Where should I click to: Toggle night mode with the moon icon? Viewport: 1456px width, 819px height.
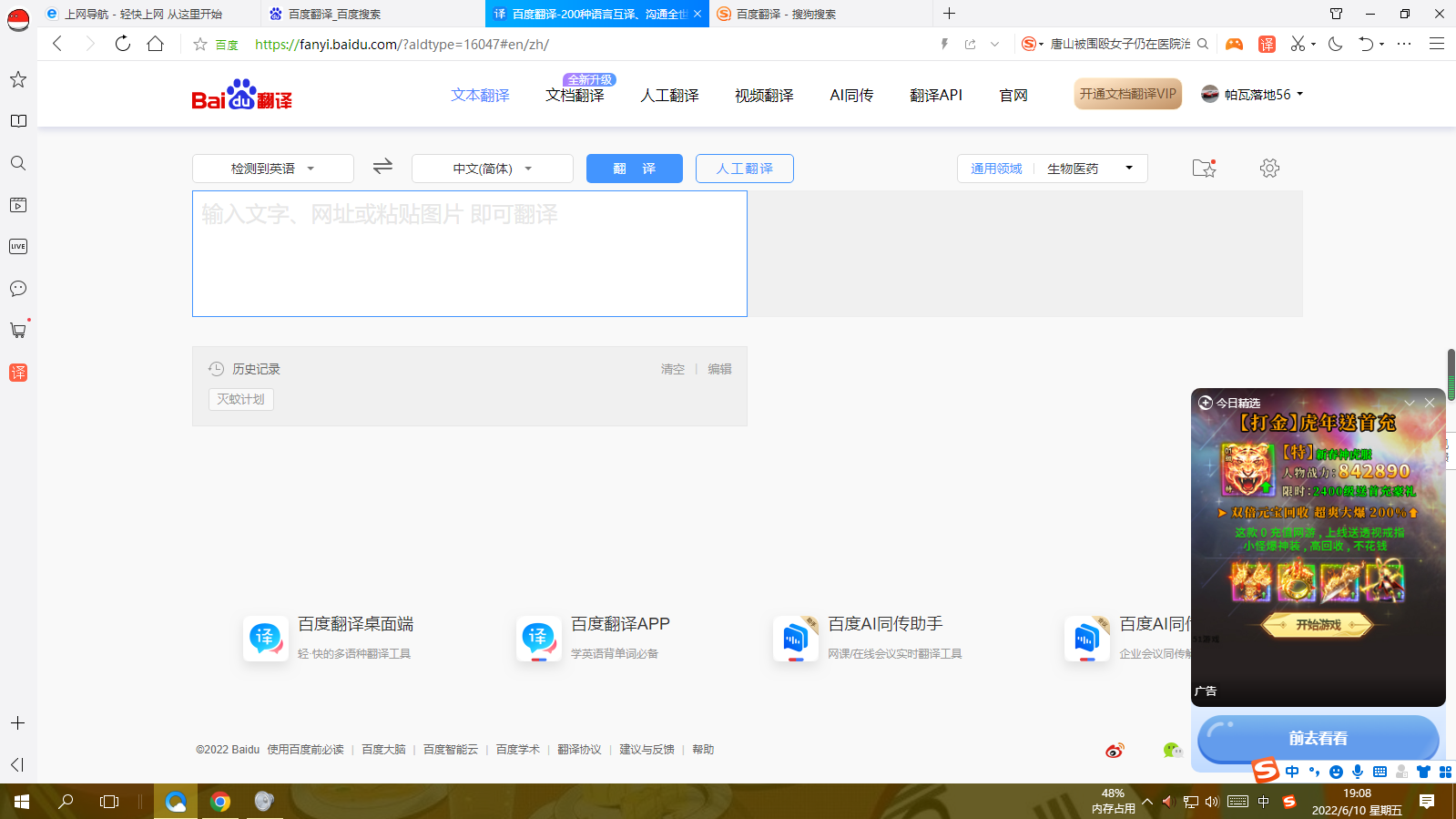tap(1336, 44)
